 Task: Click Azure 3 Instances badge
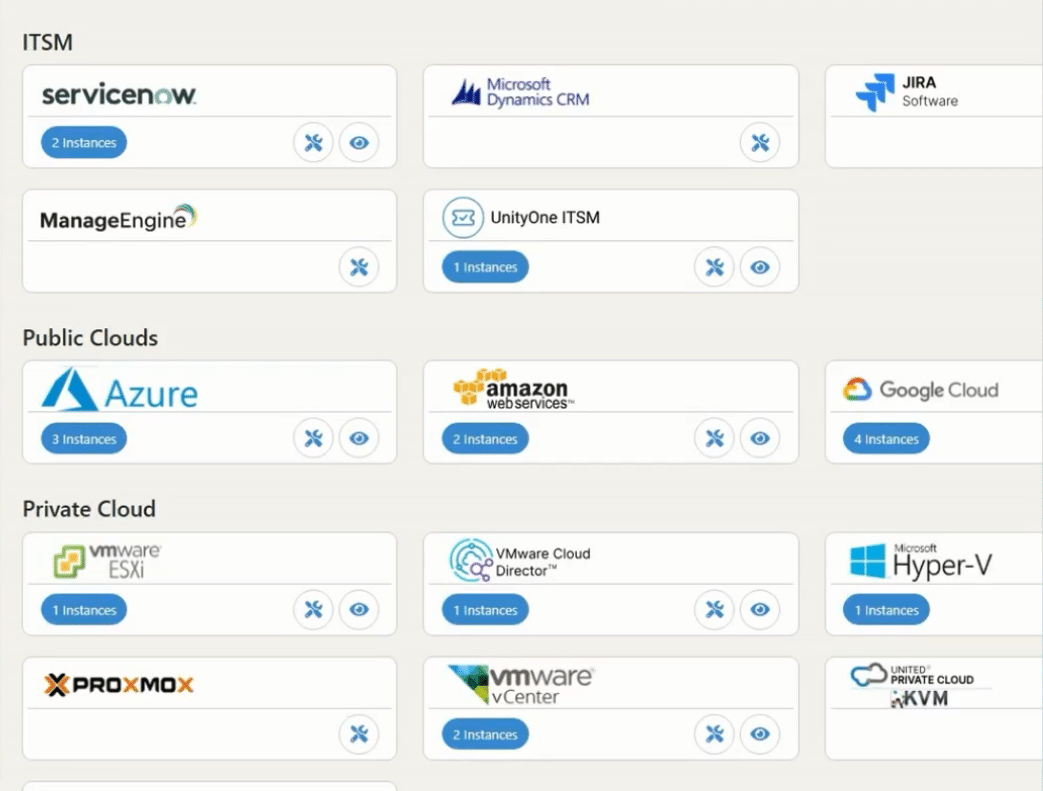(x=84, y=438)
